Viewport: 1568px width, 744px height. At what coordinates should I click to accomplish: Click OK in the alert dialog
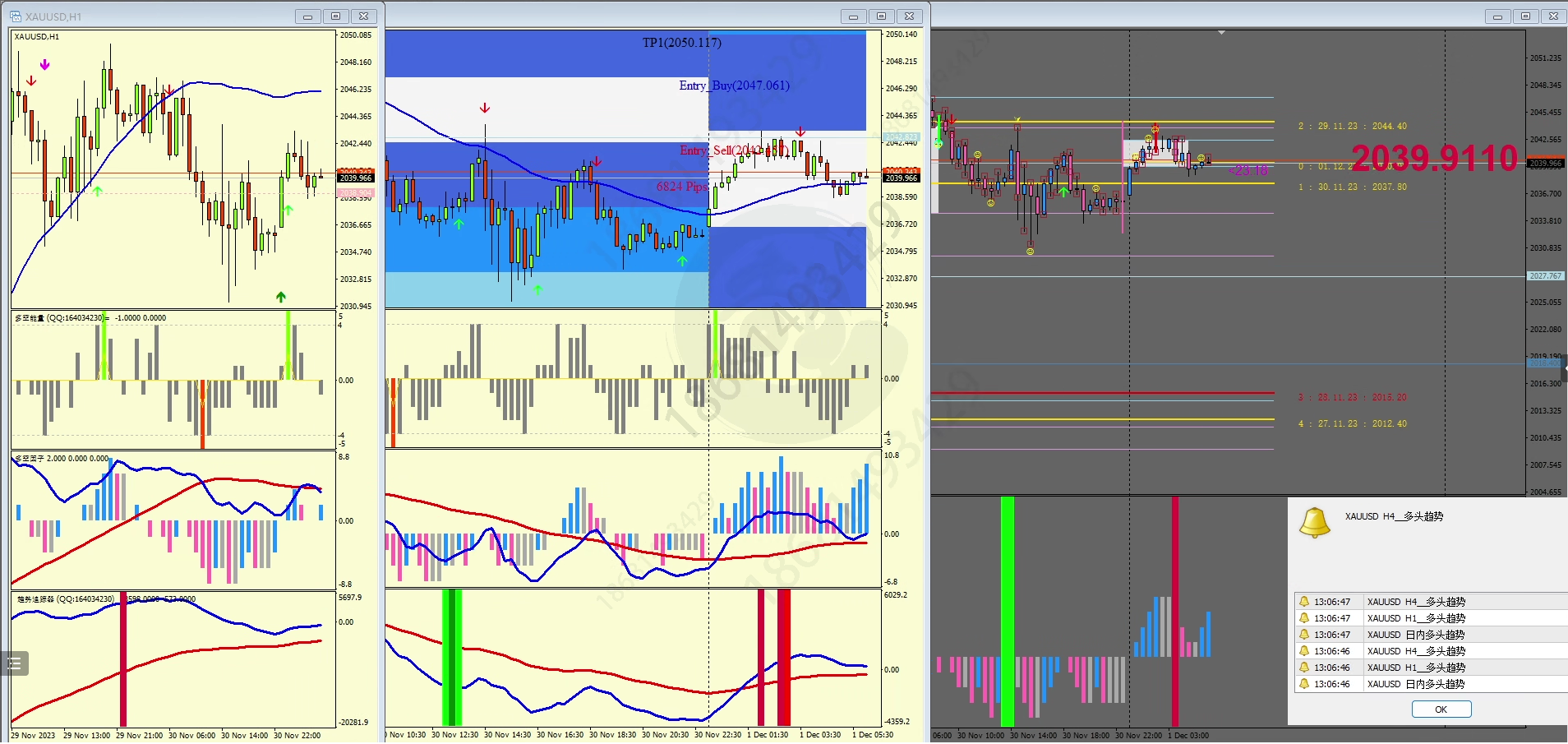pyautogui.click(x=1441, y=709)
